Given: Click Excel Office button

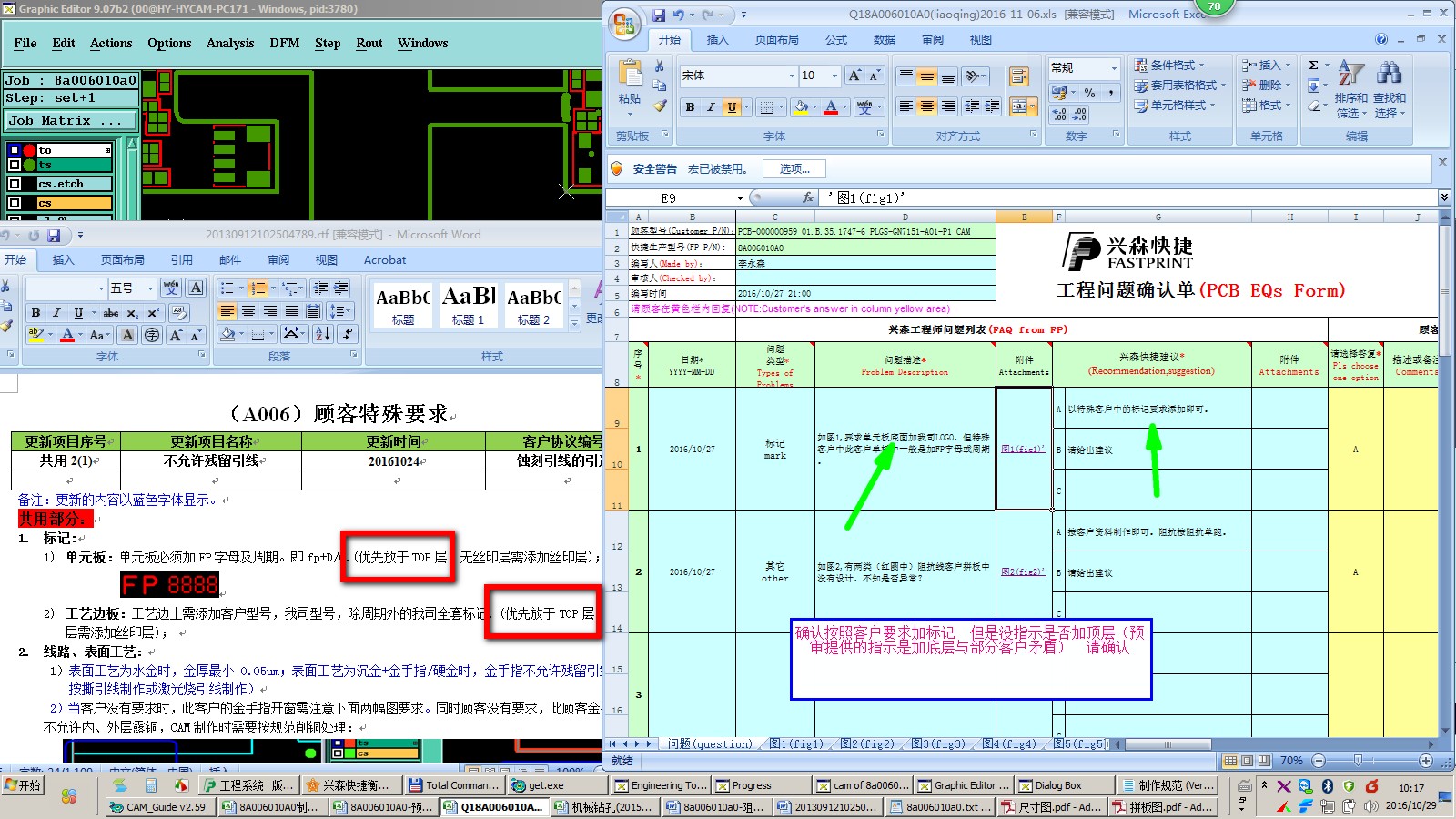Looking at the screenshot, I should tap(625, 25).
